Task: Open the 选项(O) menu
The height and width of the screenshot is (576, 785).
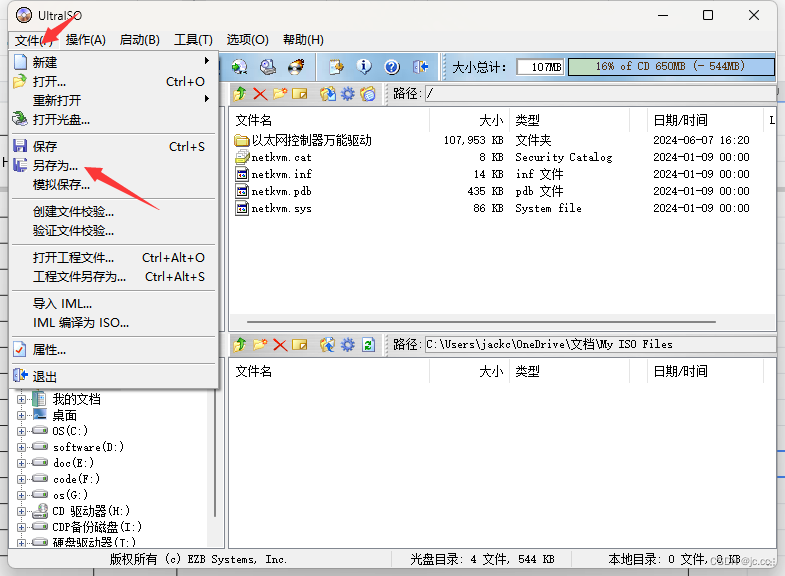Action: coord(247,40)
